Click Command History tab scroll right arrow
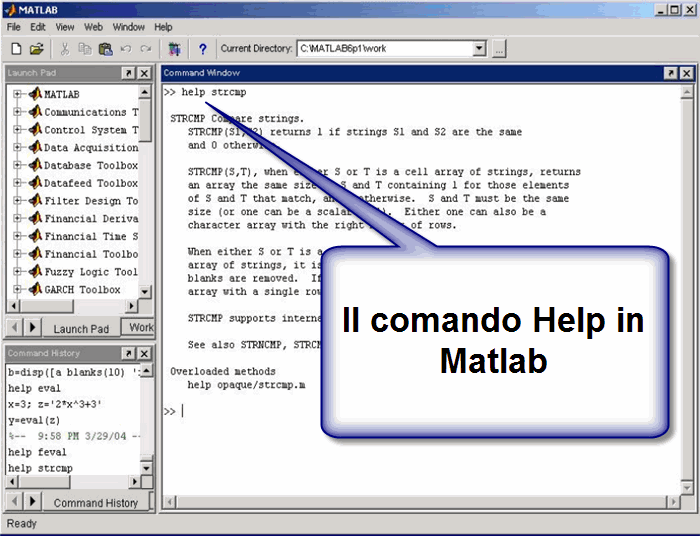The width and height of the screenshot is (700, 536). click(x=32, y=501)
